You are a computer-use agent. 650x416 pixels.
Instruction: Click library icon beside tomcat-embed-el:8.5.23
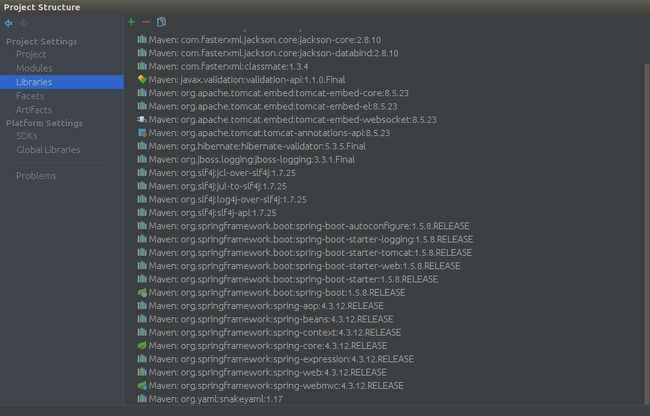click(142, 106)
